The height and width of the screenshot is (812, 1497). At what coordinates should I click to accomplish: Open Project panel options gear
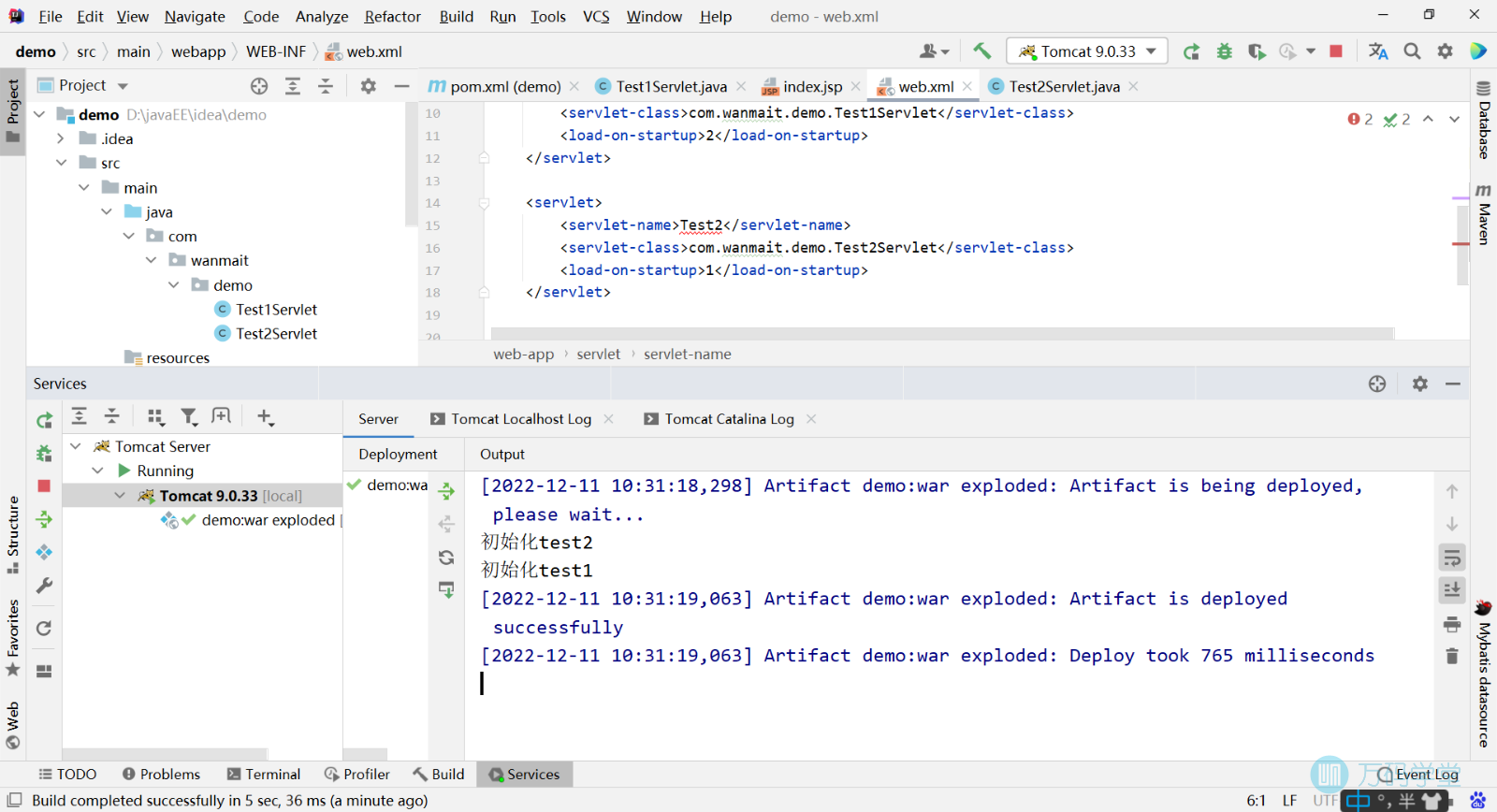(x=369, y=86)
